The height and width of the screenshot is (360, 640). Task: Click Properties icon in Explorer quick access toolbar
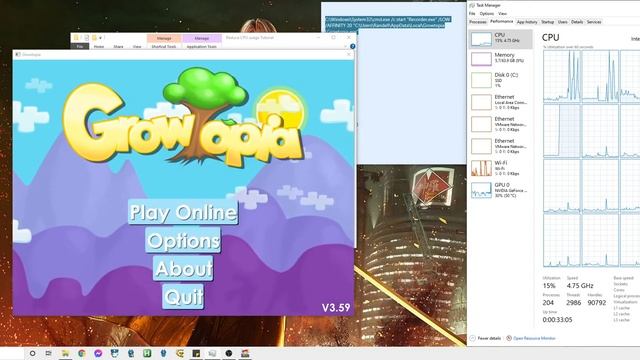click(x=87, y=38)
